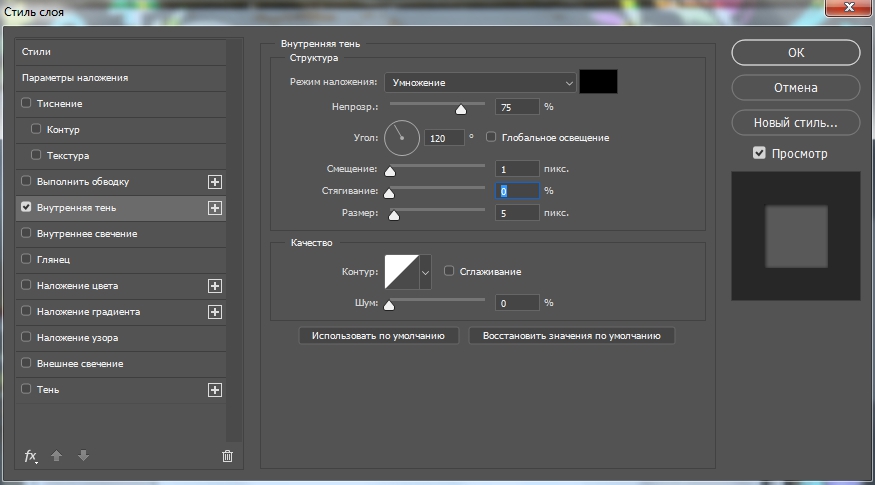Screen dimensions: 875x485
Task: Move effect down with the down arrow
Action: click(x=83, y=455)
